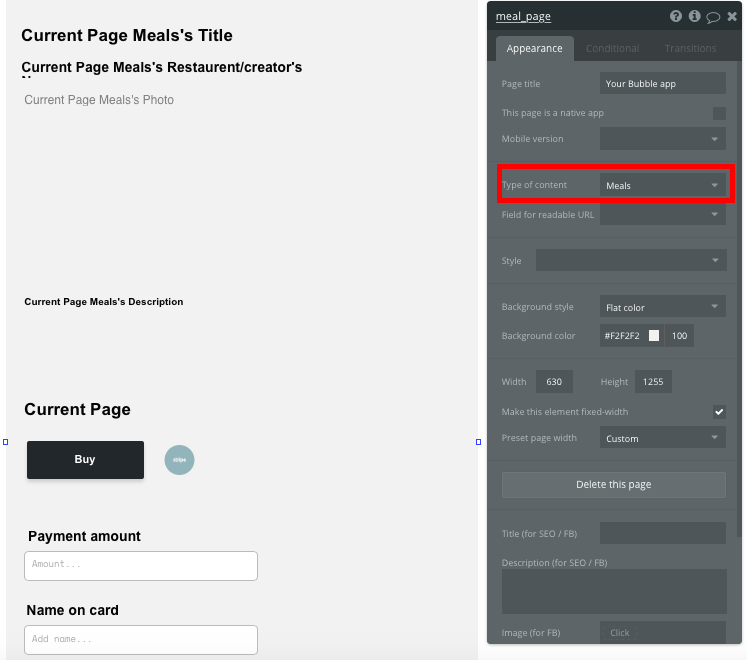Click the Amount input on canvas
Image resolution: width=747 pixels, height=660 pixels.
(x=141, y=566)
